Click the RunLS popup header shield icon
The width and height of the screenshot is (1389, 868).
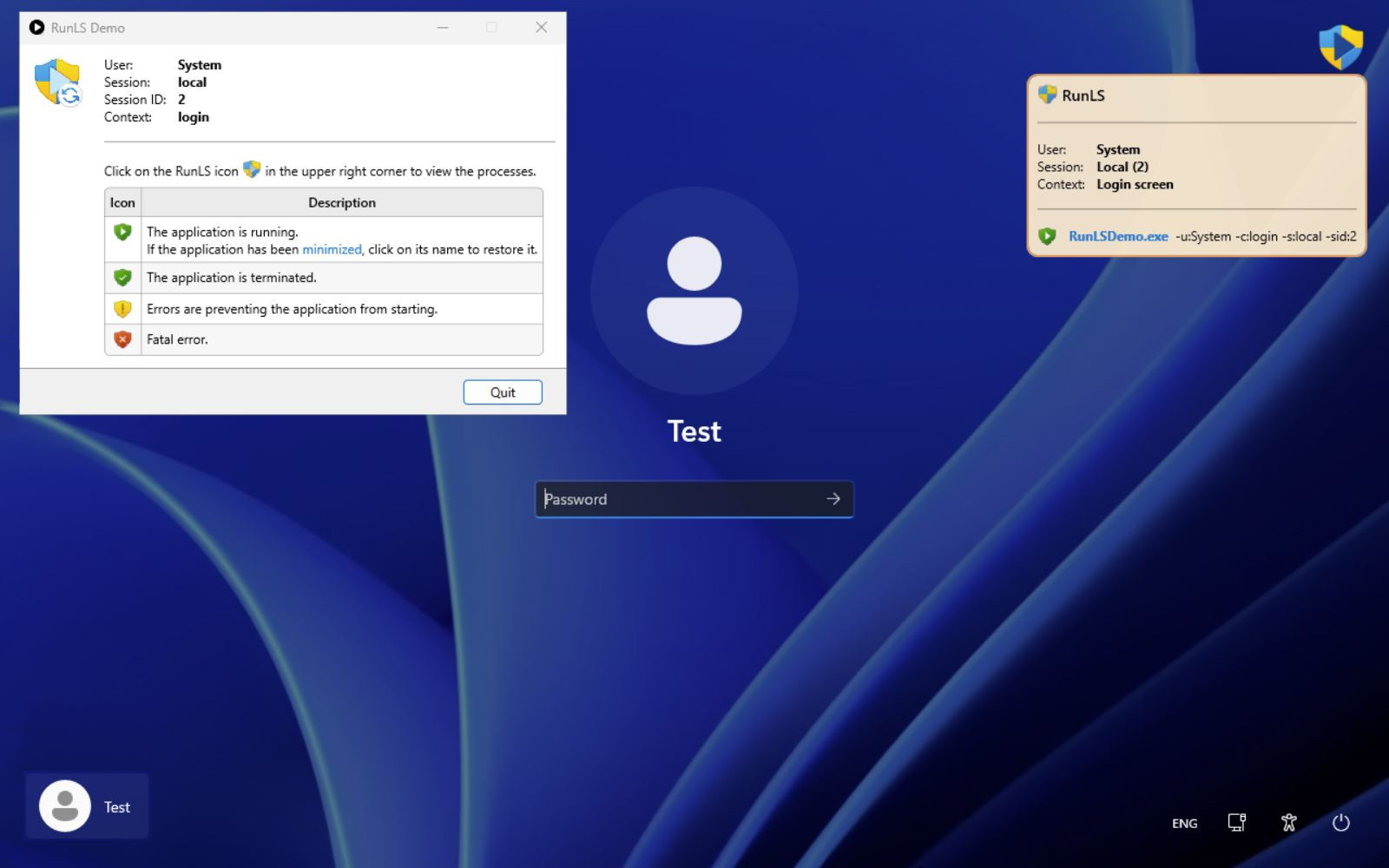pyautogui.click(x=1047, y=95)
